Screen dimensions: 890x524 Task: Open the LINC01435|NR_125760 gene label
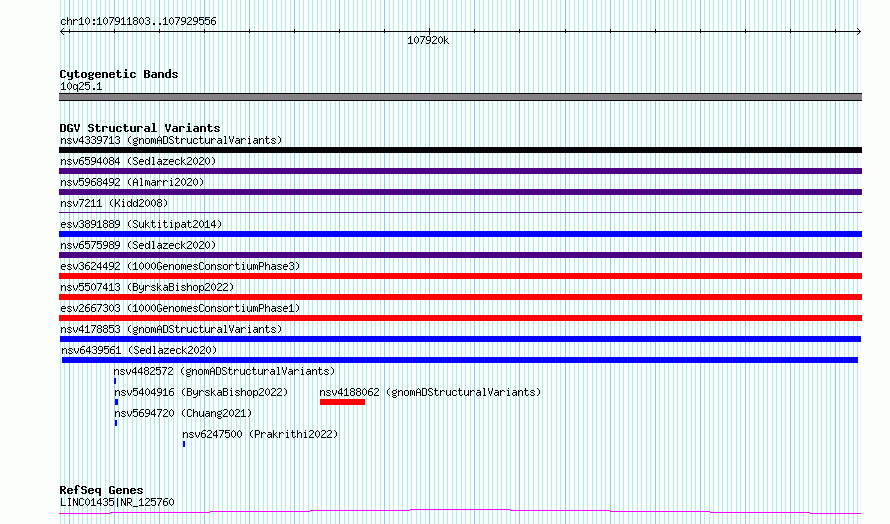[117, 502]
